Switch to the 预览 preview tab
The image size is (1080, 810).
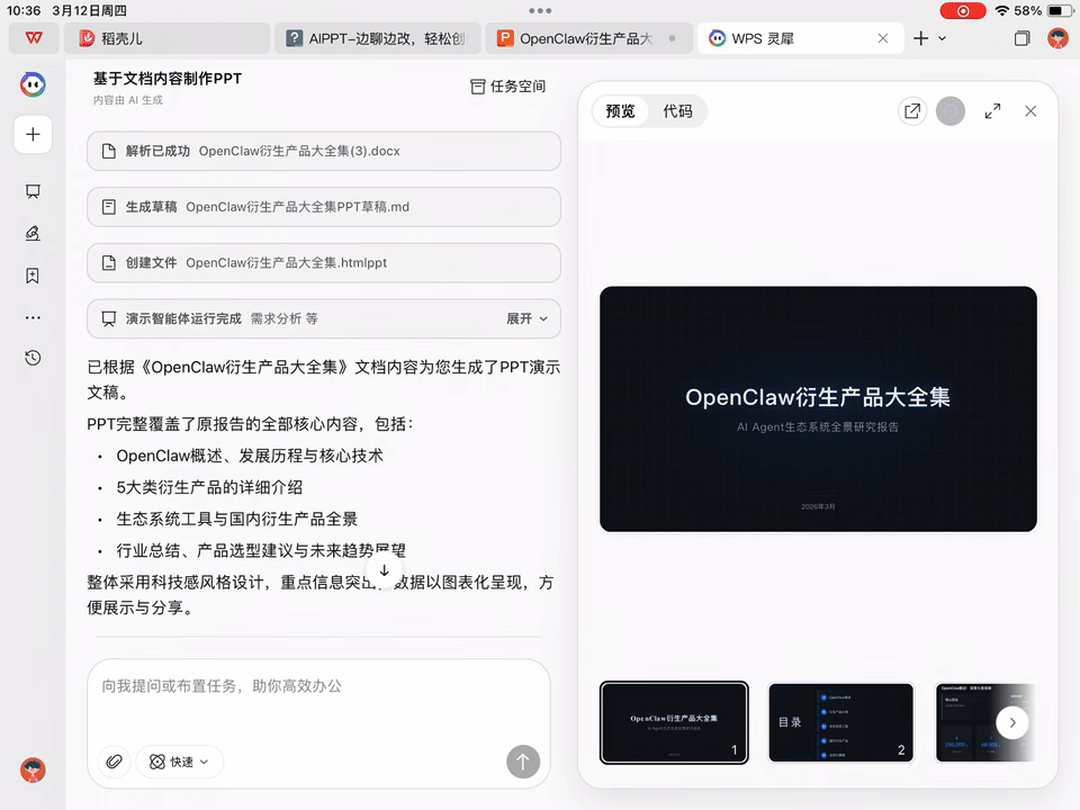coord(621,111)
